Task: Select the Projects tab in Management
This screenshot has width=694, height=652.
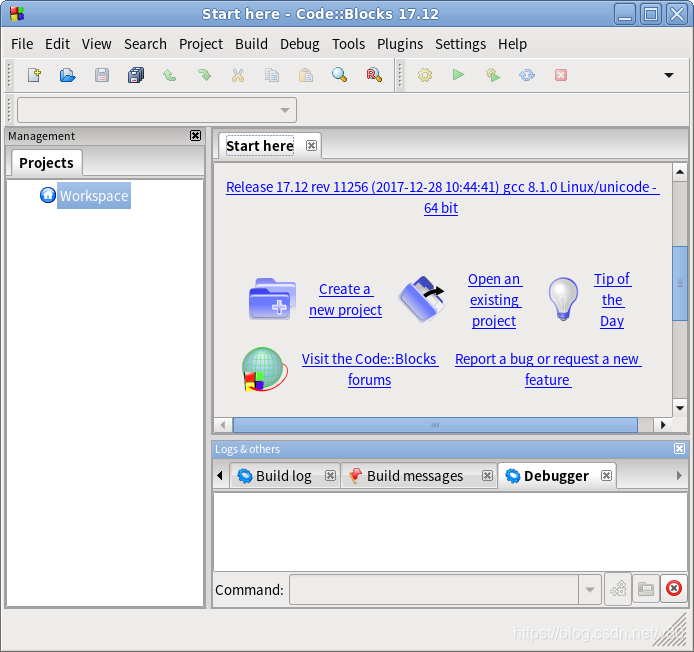Action: pyautogui.click(x=46, y=163)
